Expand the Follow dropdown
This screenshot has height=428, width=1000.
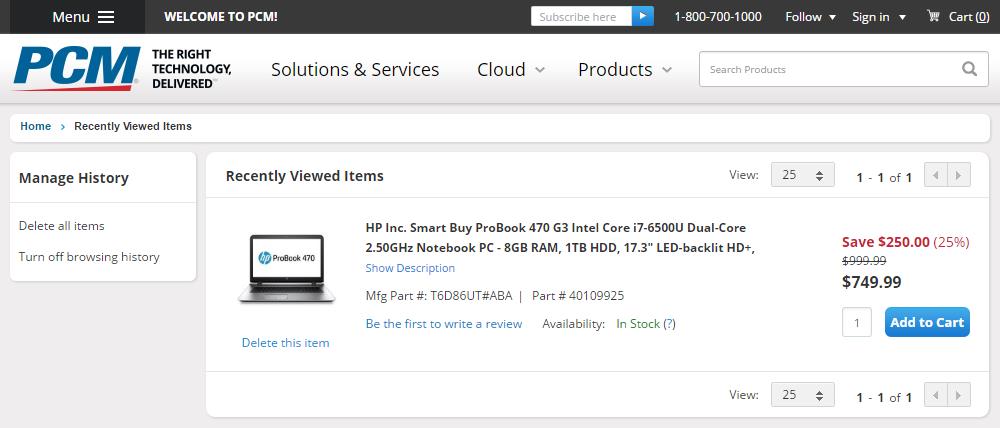811,17
